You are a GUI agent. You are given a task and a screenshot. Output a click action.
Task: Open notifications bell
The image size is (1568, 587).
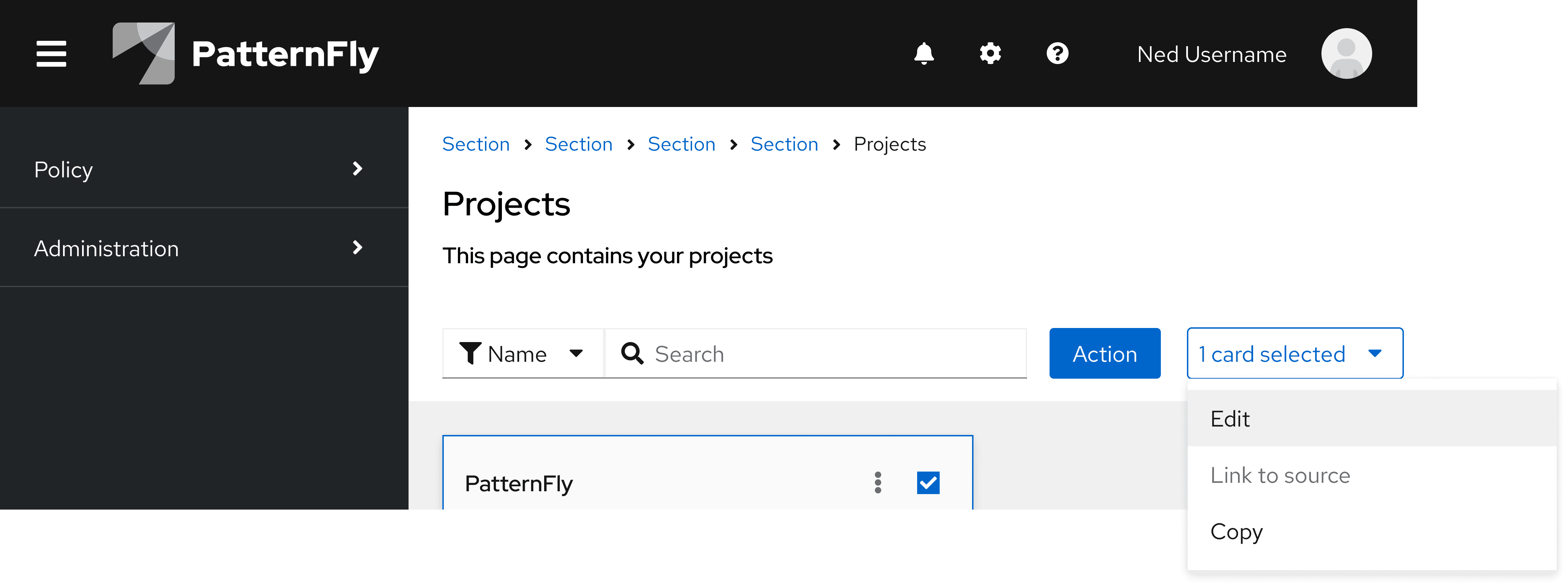click(x=923, y=53)
